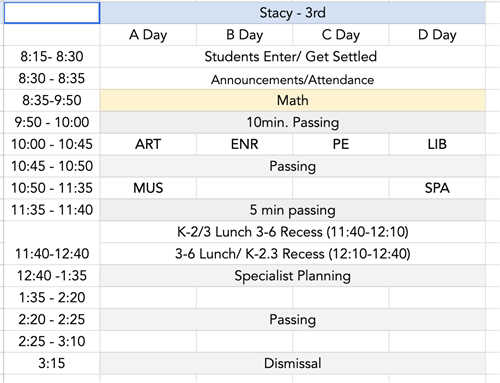The width and height of the screenshot is (500, 383).
Task: Select the ENR cell
Action: 244,144
